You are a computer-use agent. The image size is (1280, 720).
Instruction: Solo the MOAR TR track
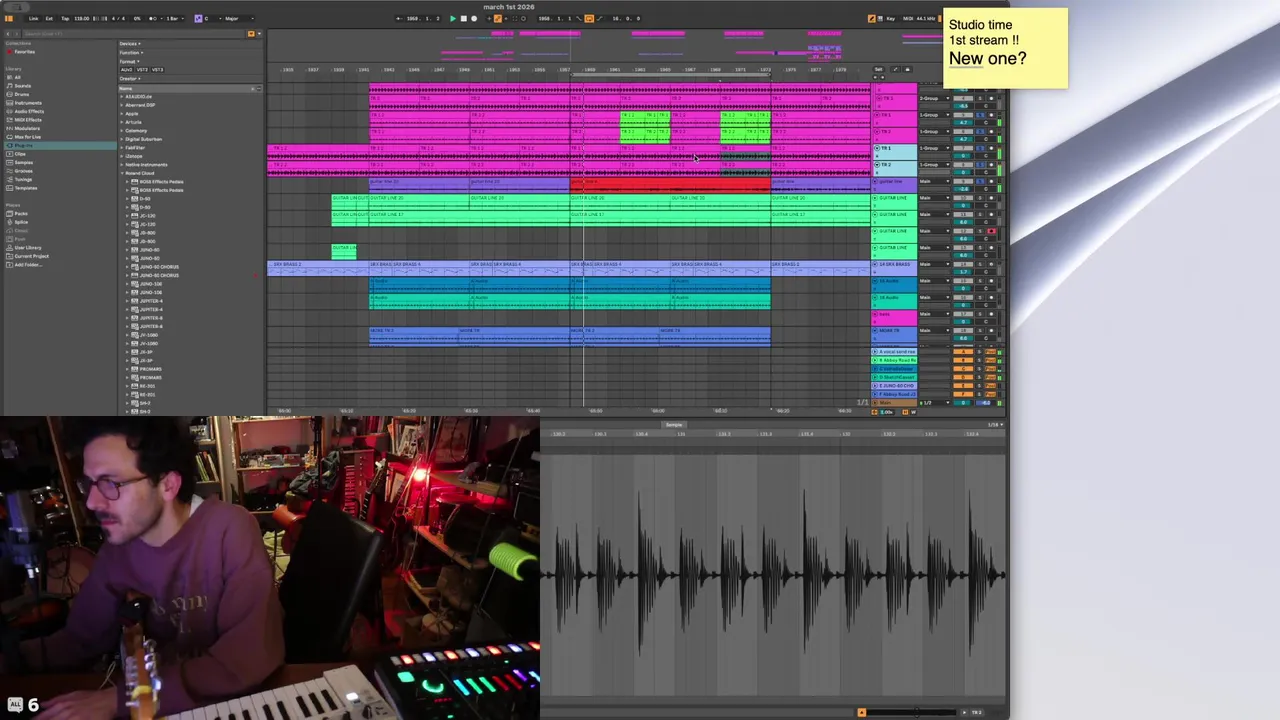(x=980, y=330)
